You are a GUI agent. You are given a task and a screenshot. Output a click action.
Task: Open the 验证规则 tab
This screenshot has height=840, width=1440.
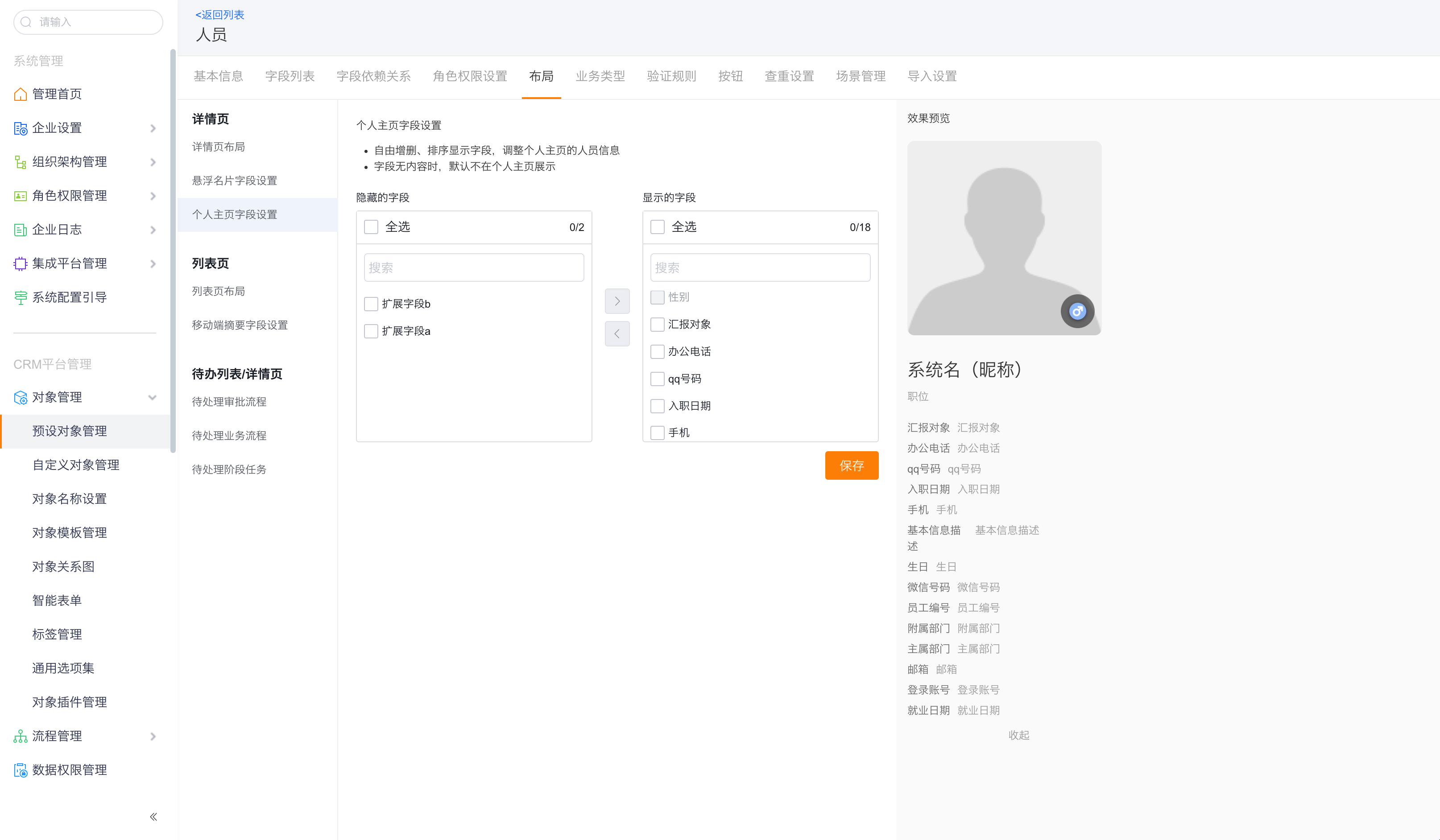coord(671,76)
